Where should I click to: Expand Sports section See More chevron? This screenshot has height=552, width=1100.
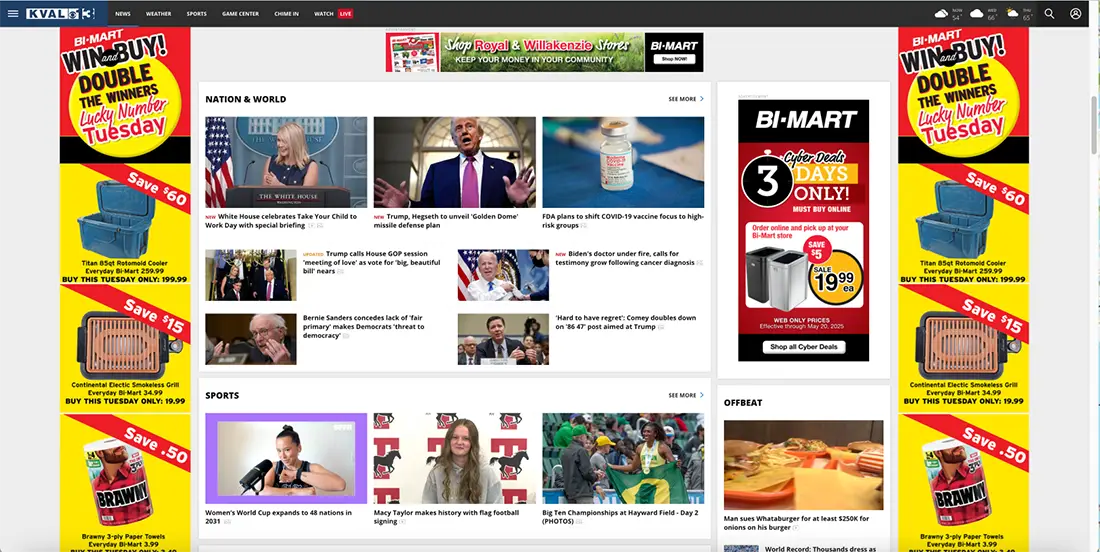click(702, 395)
